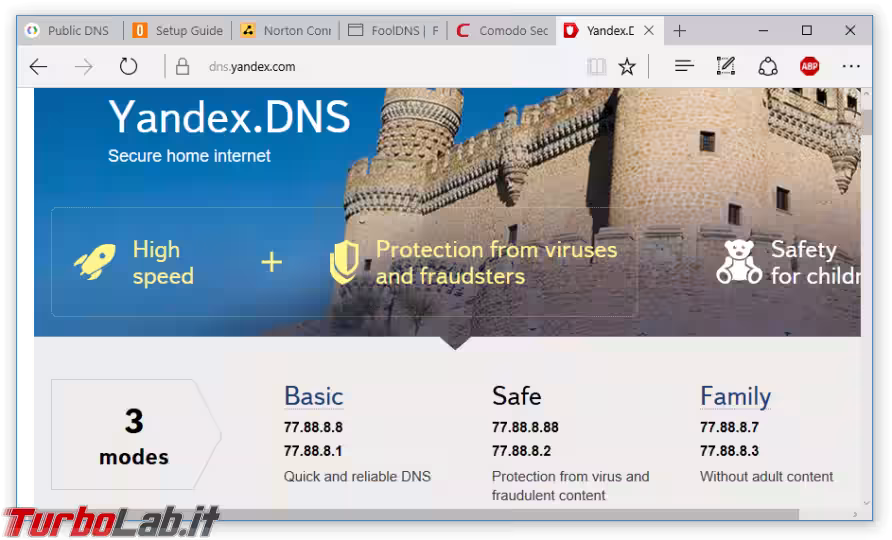892x540 pixels.
Task: Select the Safe mode heading
Action: pos(517,396)
